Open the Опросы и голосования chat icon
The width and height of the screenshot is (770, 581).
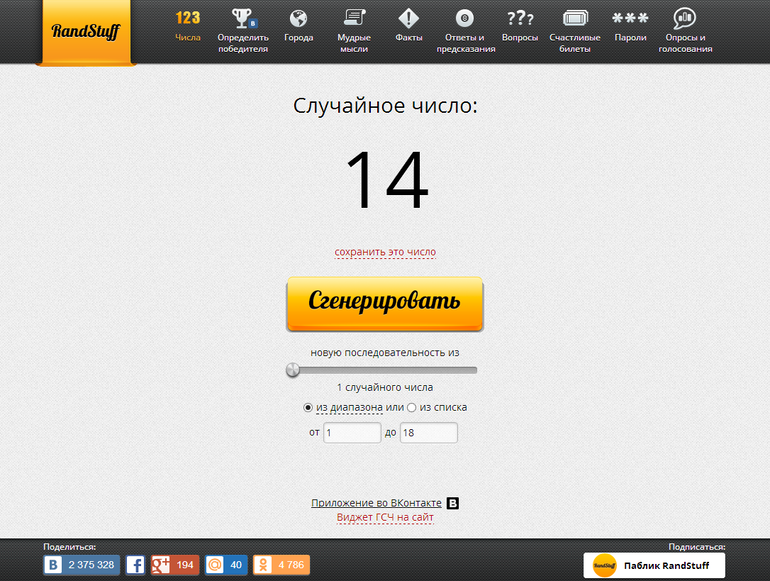685,18
